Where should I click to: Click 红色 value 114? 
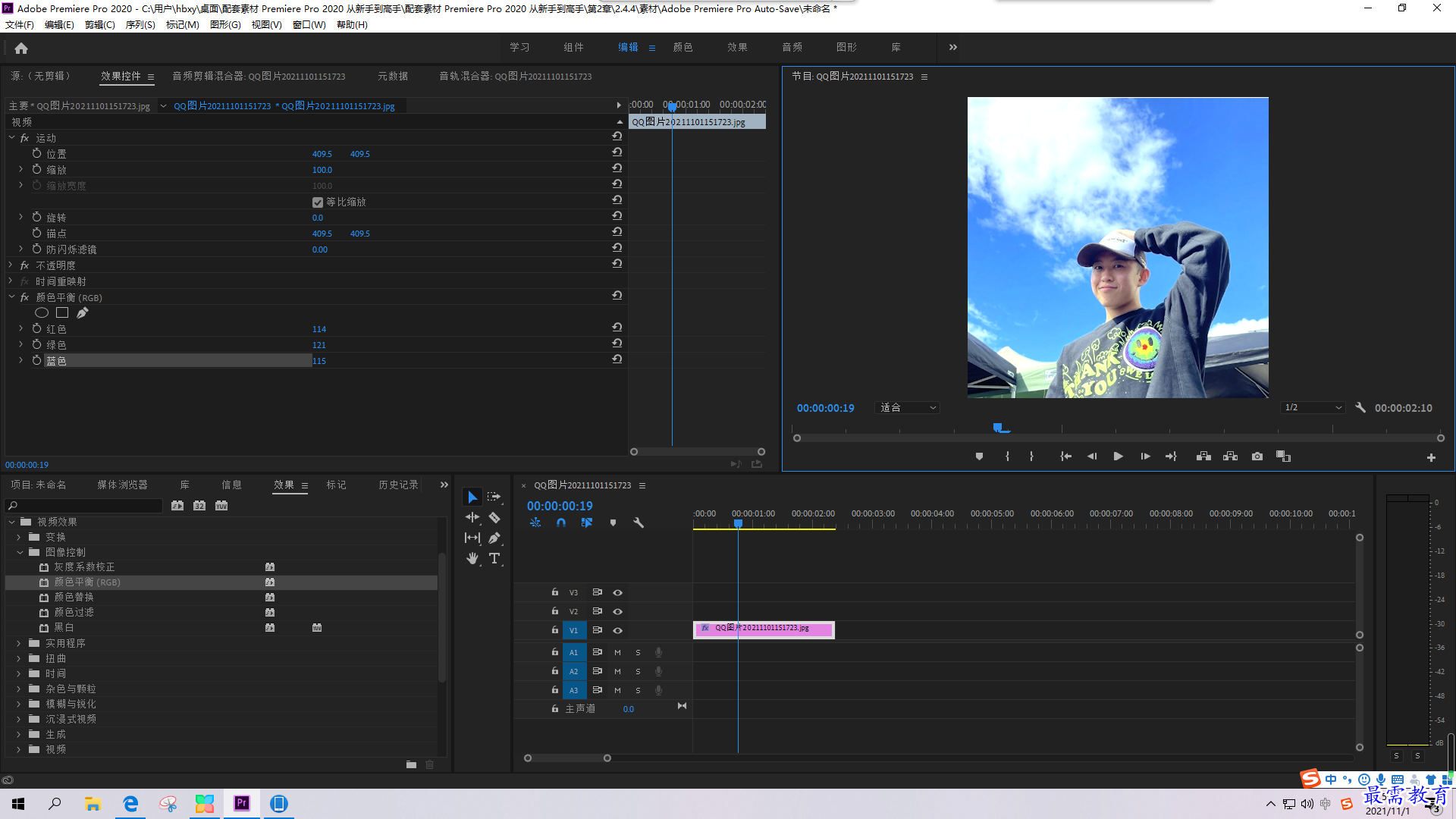[x=319, y=329]
